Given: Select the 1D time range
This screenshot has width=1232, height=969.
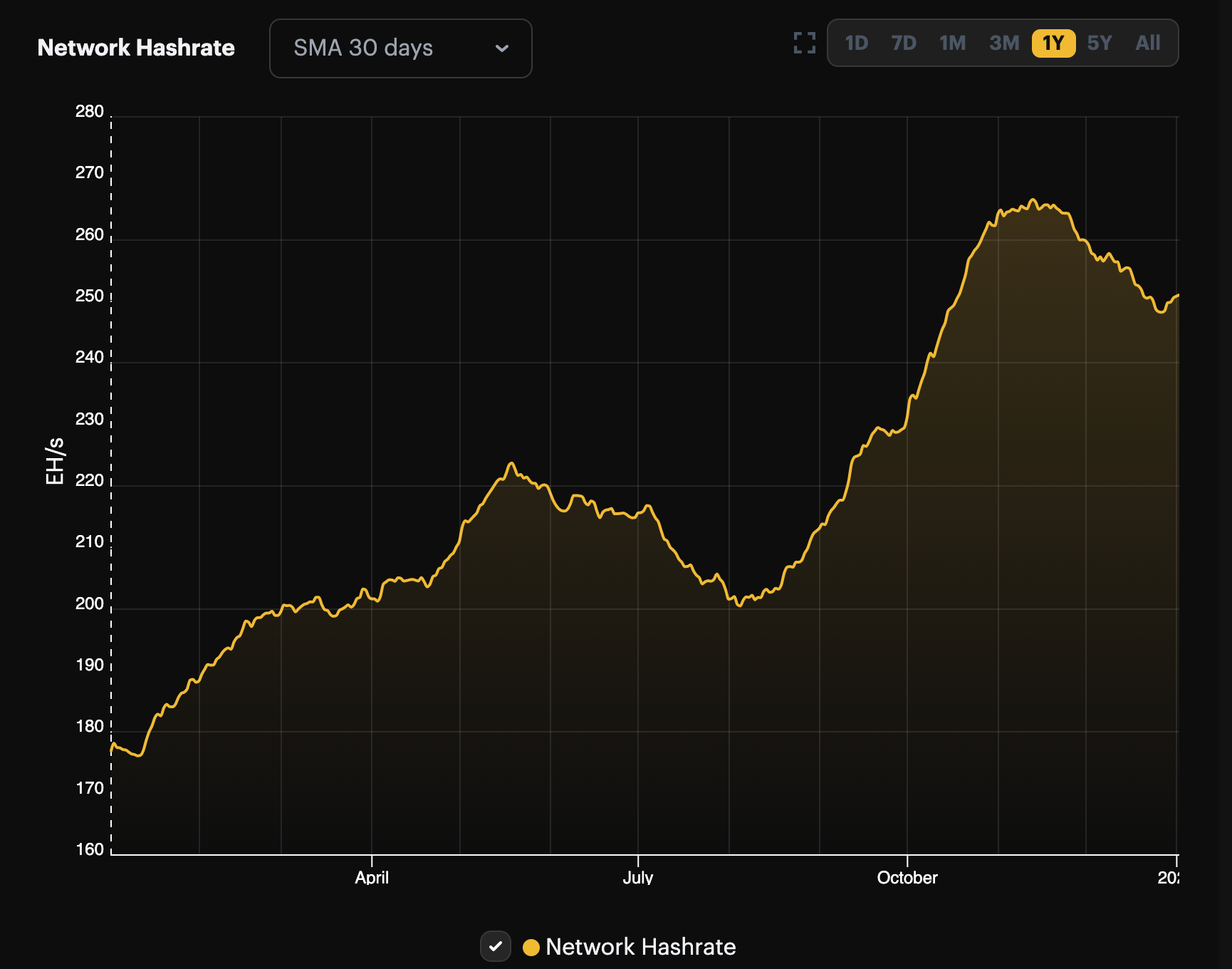Looking at the screenshot, I should coord(857,43).
